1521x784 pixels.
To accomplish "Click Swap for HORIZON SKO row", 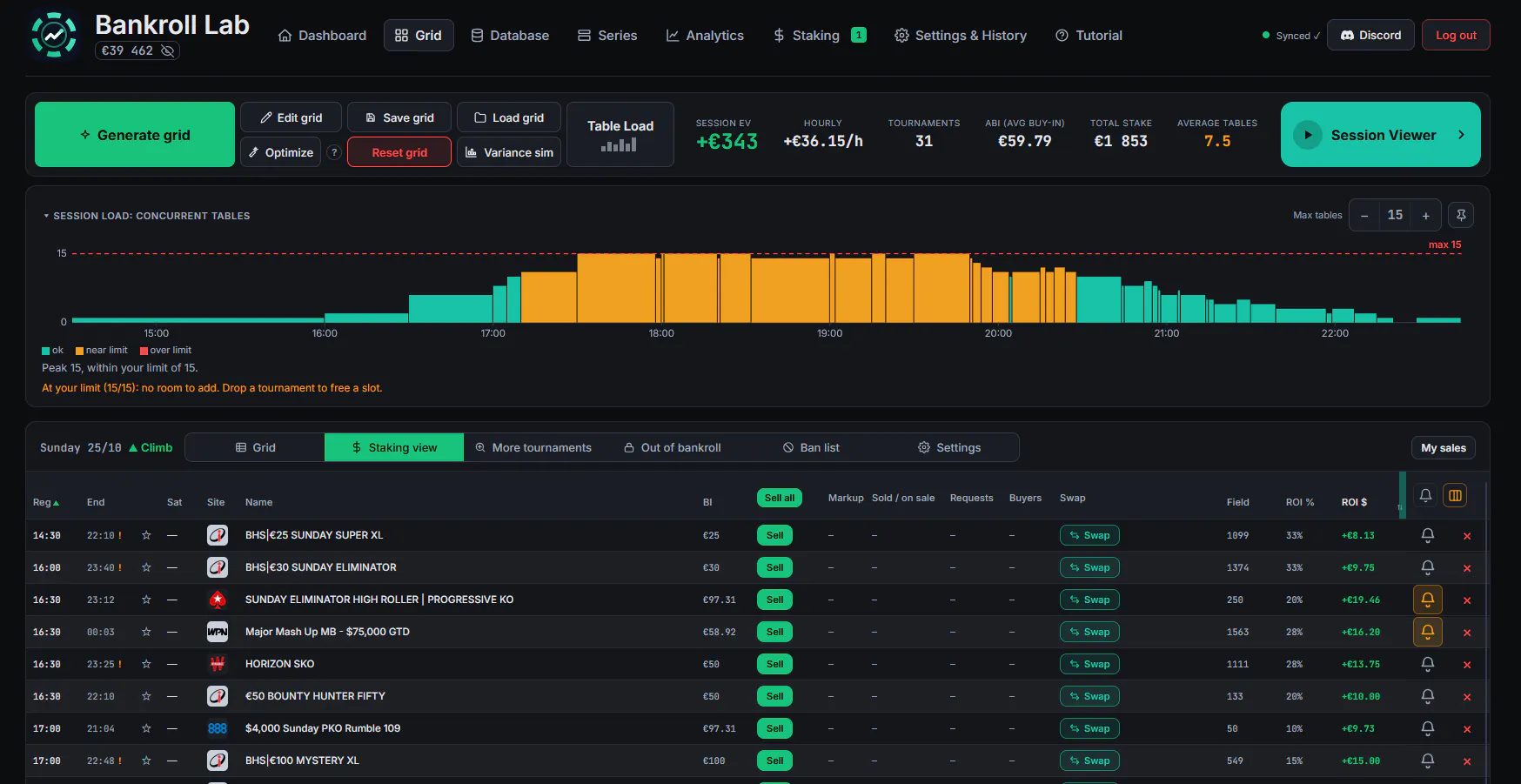I will (1089, 664).
